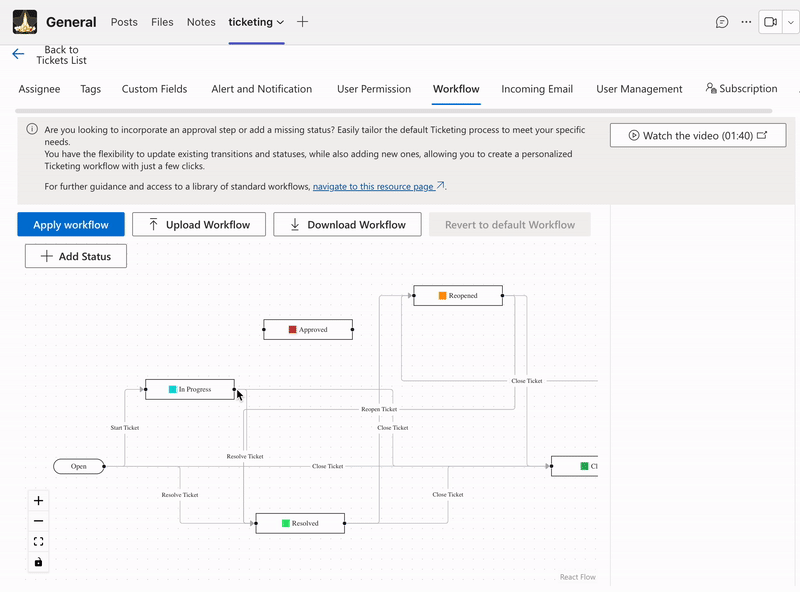Open the conversation chat icon

[x=722, y=22]
